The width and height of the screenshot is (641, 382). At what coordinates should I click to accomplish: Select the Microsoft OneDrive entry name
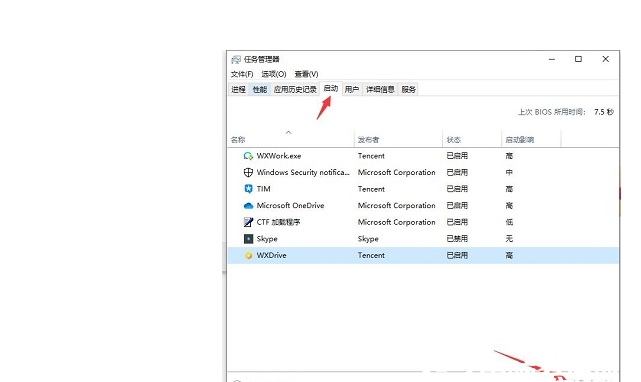coord(290,206)
